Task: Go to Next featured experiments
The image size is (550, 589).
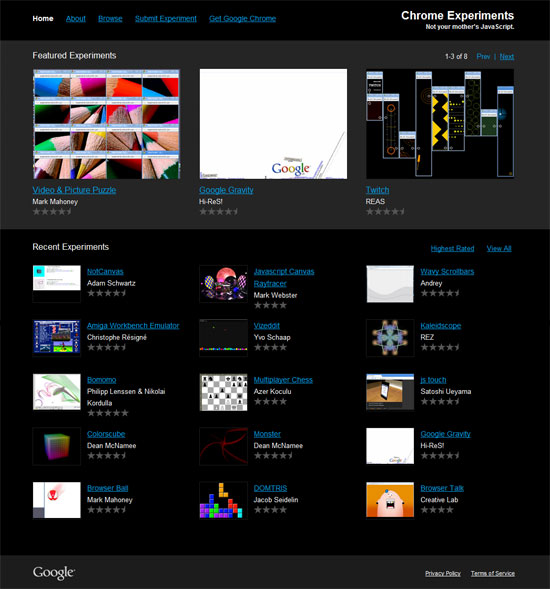Action: [507, 57]
